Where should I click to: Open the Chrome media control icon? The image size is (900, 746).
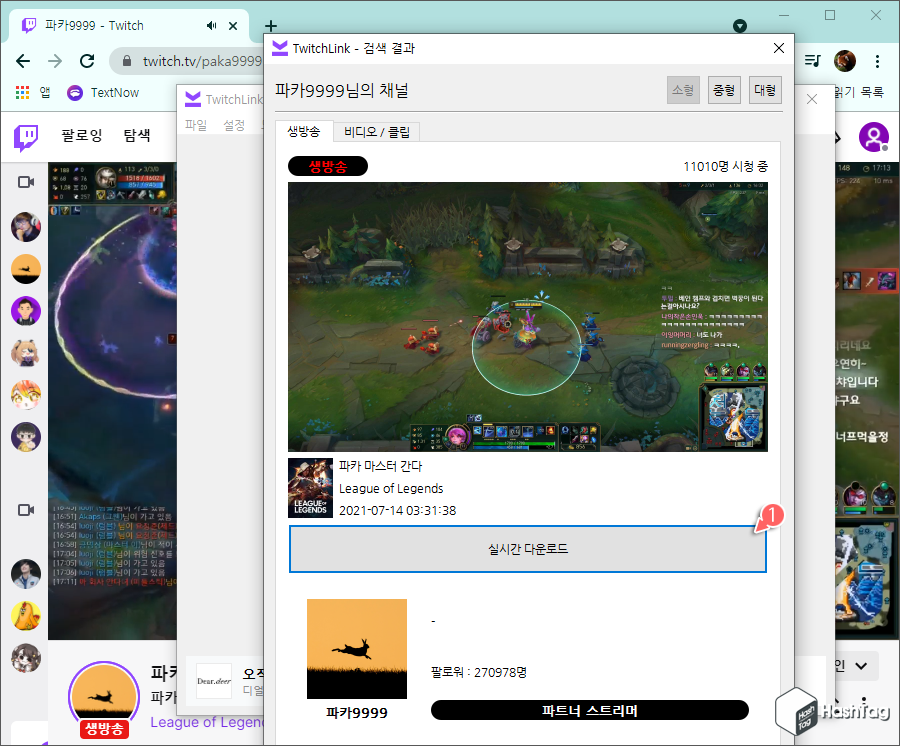[813, 60]
